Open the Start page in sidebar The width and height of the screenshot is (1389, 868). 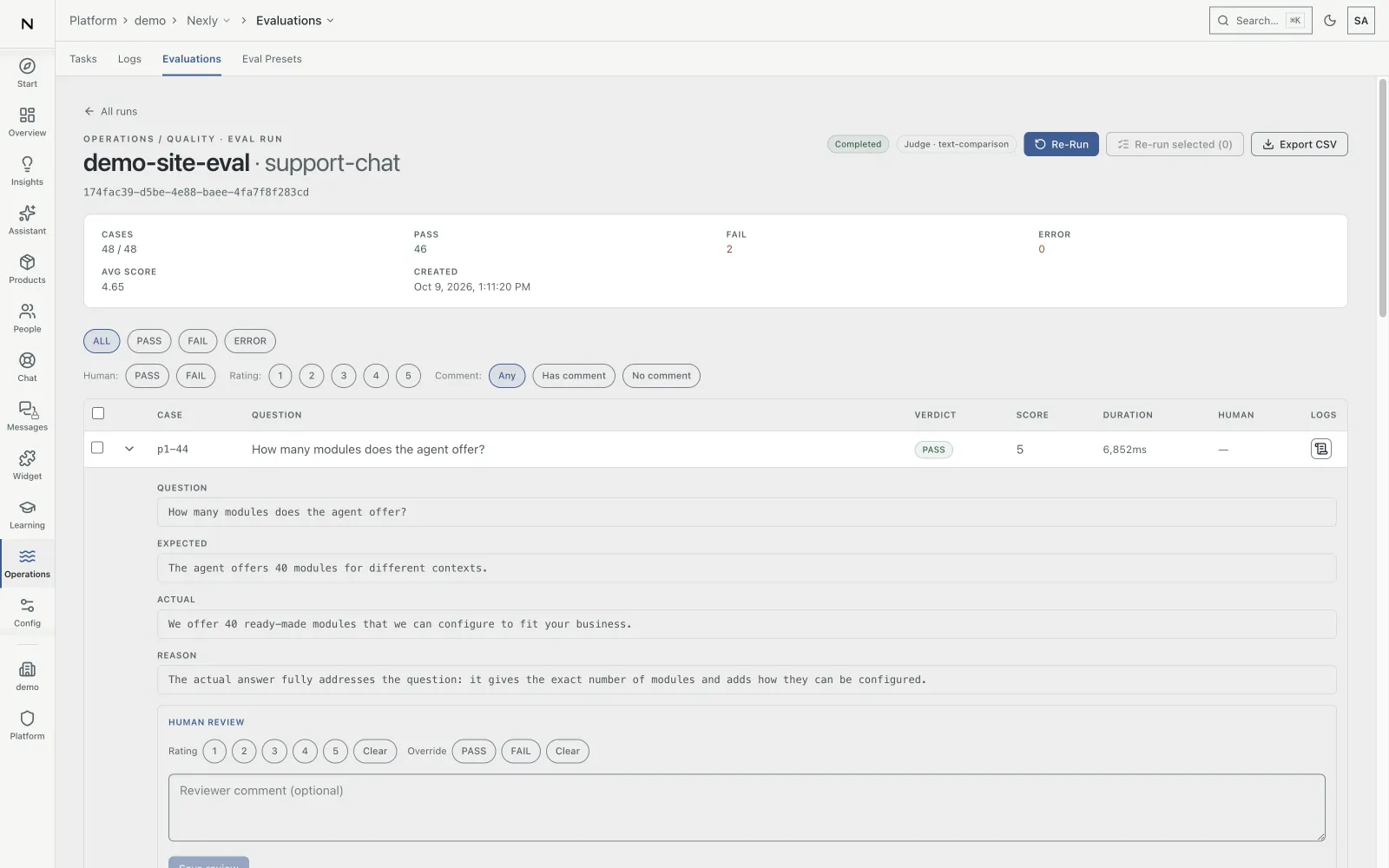[x=27, y=73]
